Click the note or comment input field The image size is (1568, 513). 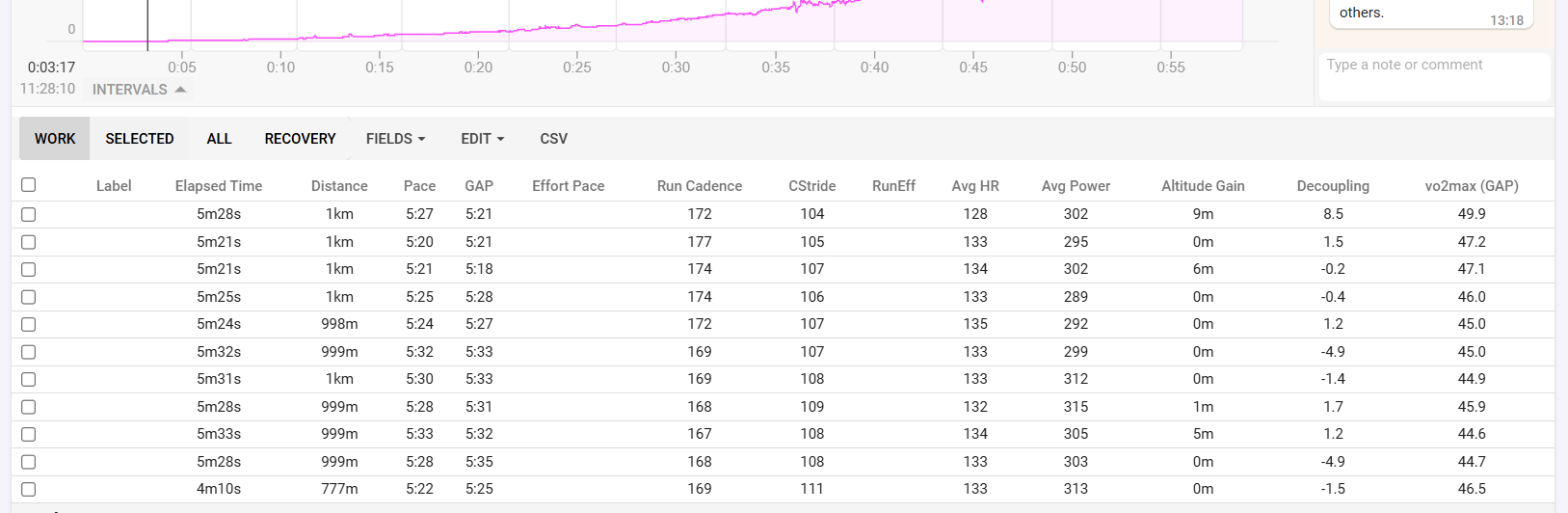point(1433,77)
